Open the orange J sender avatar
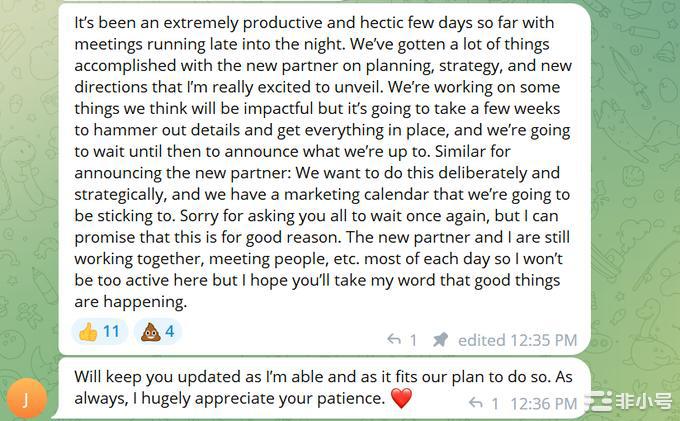 coord(26,396)
